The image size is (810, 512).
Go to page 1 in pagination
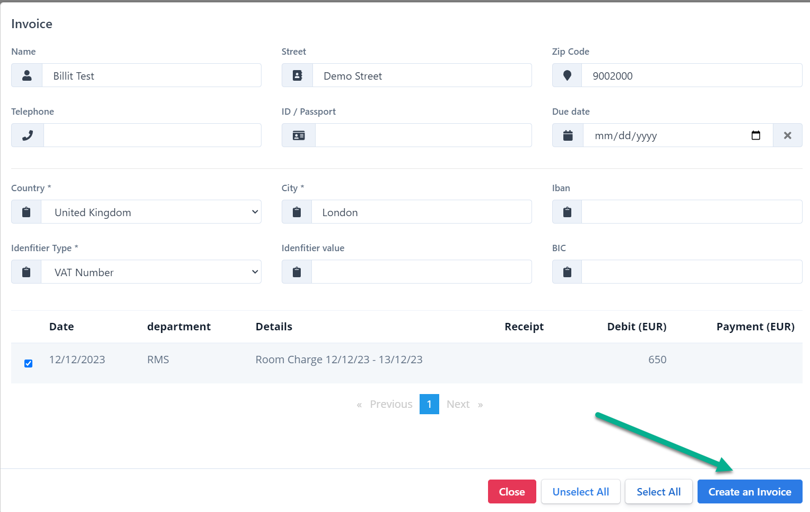tap(429, 404)
